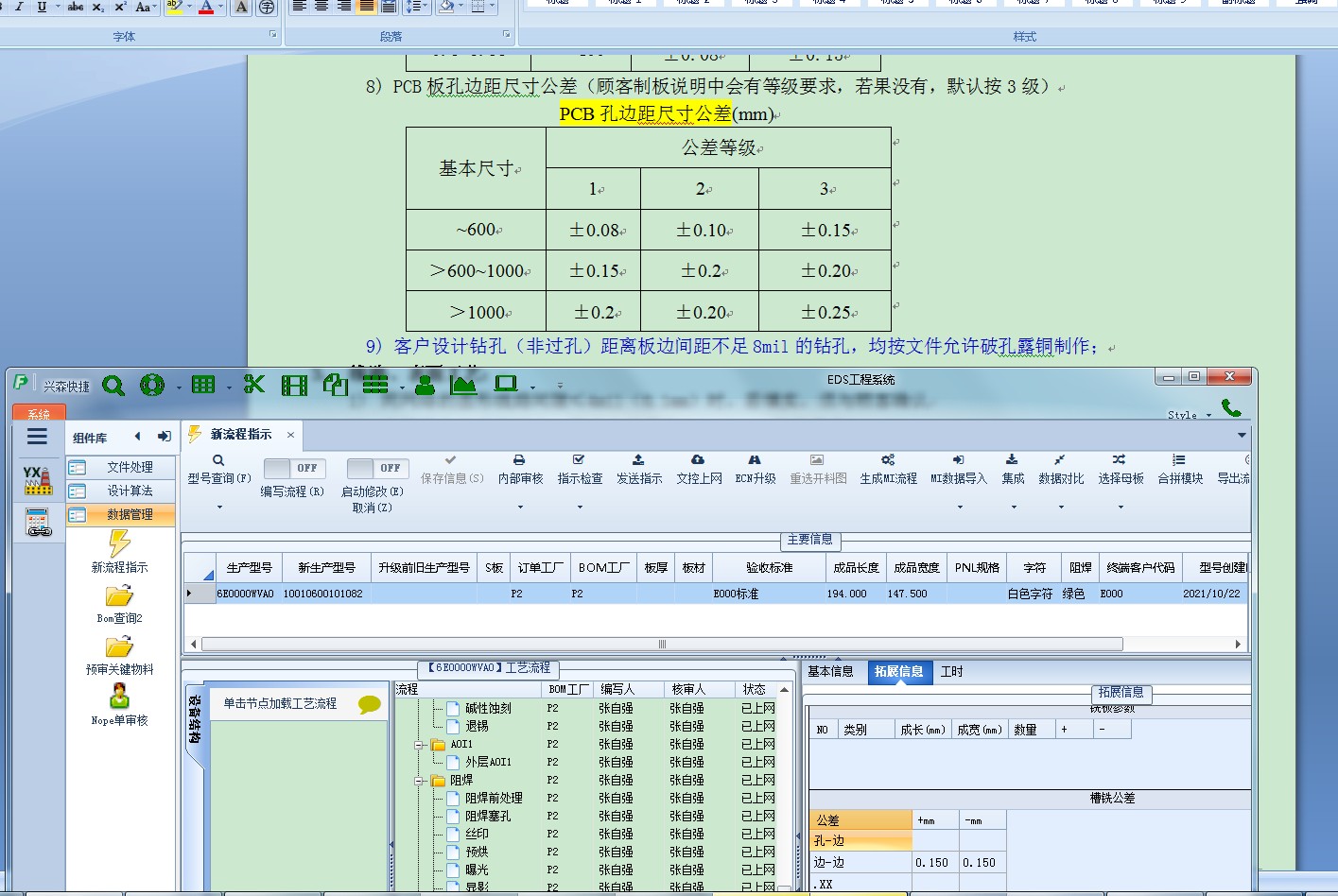
Task: Open dropdown arrow under 选择母板
Action: point(1121,508)
